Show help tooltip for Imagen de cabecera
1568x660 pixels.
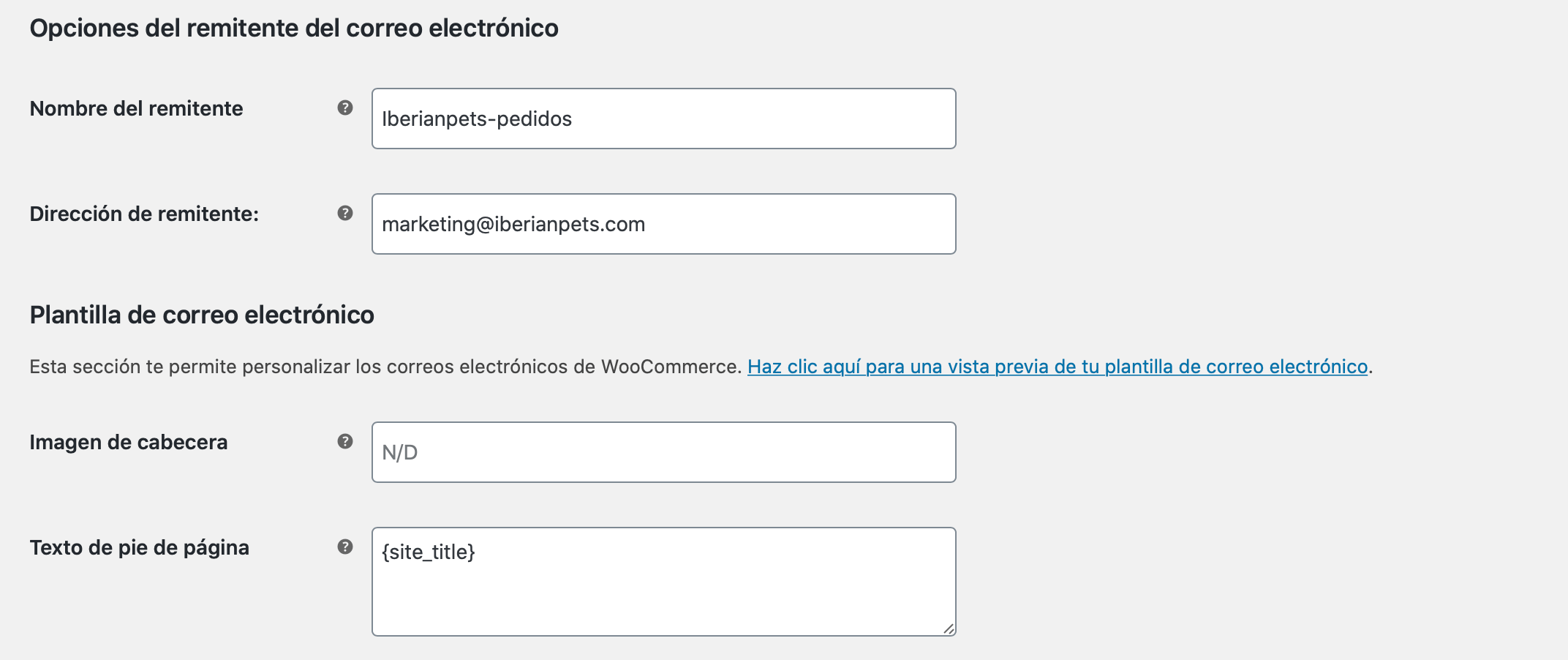(x=345, y=442)
